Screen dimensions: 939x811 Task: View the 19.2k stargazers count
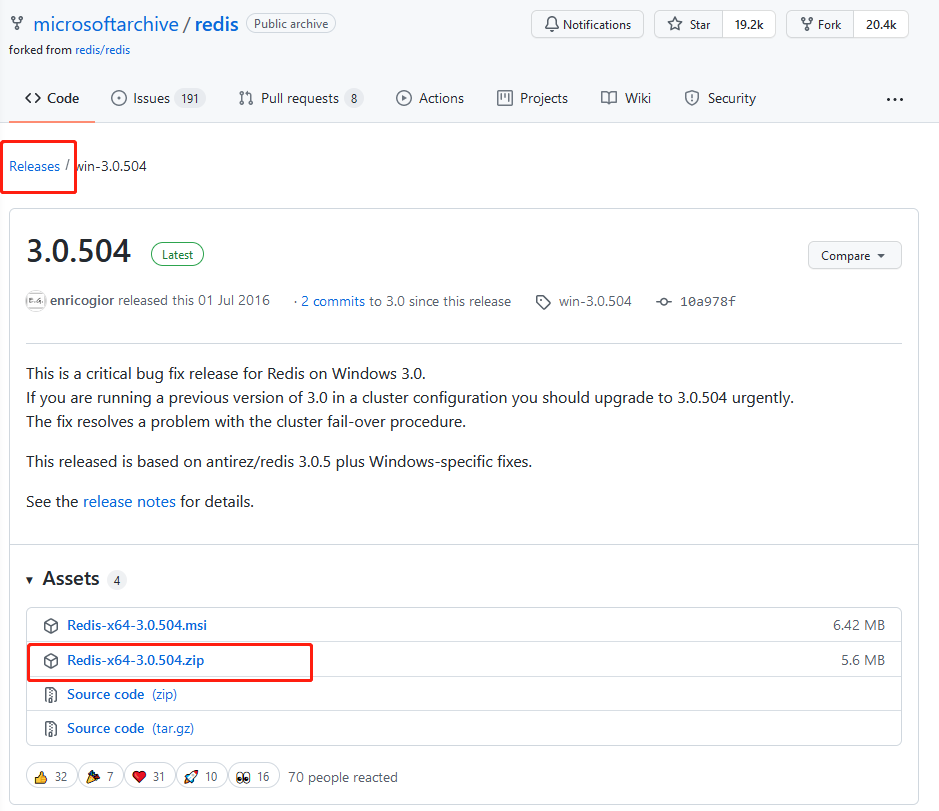[749, 25]
